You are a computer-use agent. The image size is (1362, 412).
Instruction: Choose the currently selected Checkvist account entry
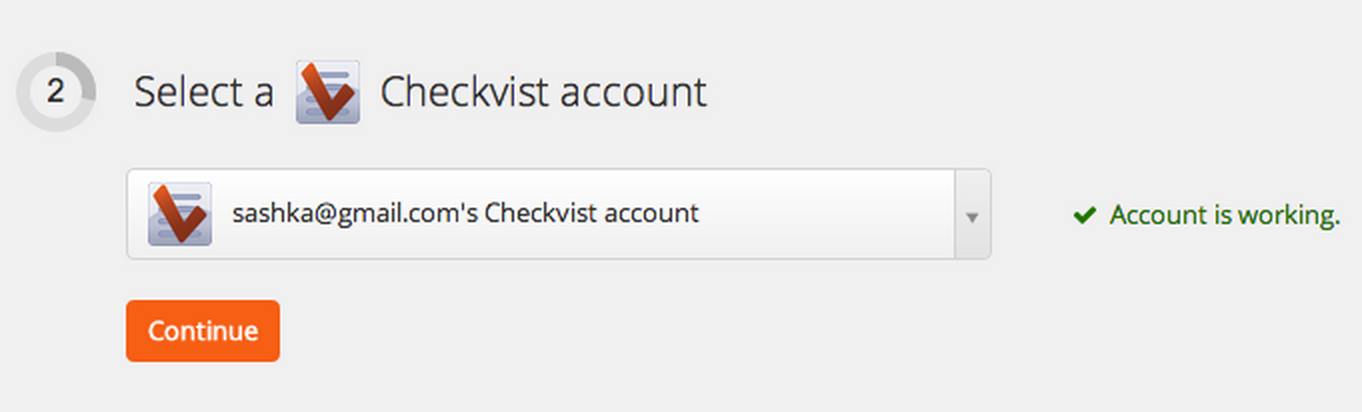point(558,214)
